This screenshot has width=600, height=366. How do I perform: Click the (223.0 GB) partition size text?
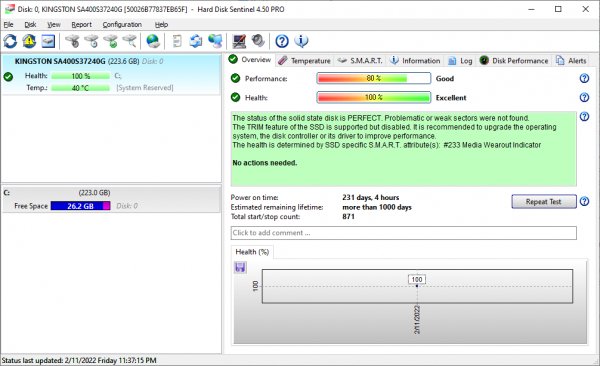(94, 193)
